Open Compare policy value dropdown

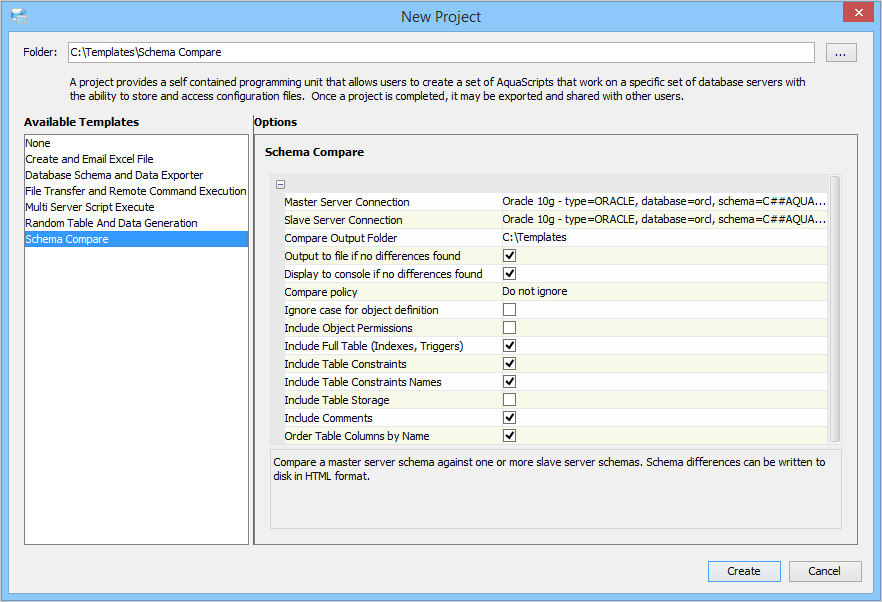663,292
